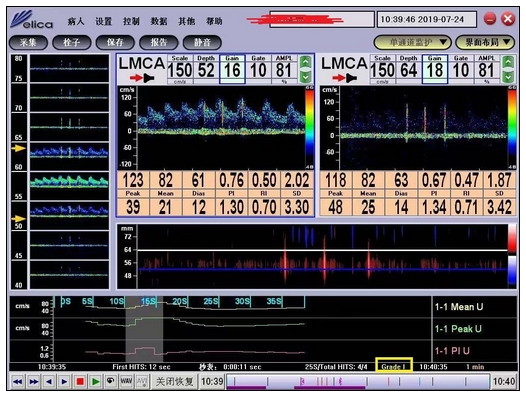The height and width of the screenshot is (397, 526).
Task: Click the 关闭恢复 button
Action: [174, 382]
